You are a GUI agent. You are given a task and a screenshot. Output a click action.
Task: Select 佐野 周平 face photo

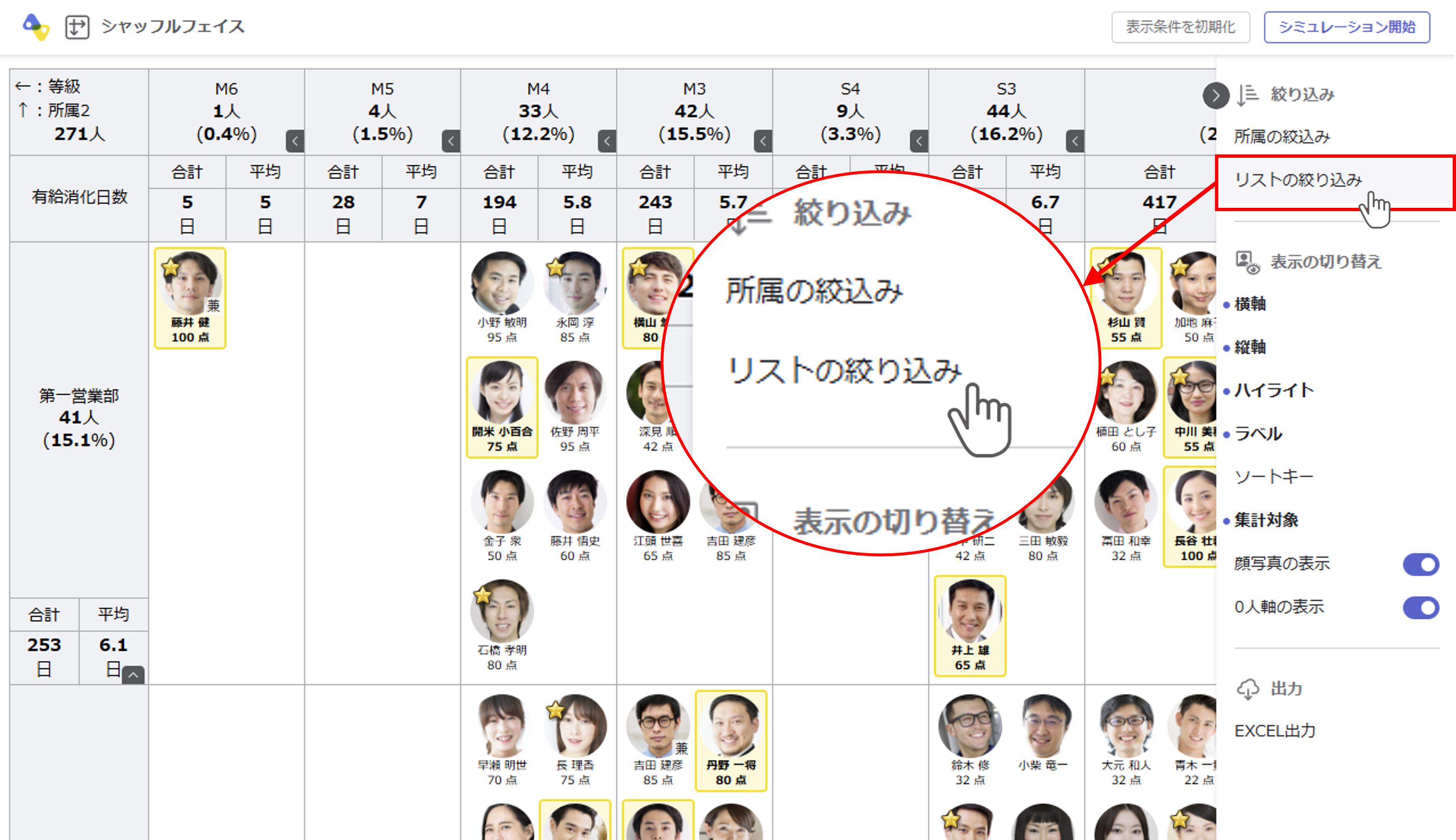575,392
